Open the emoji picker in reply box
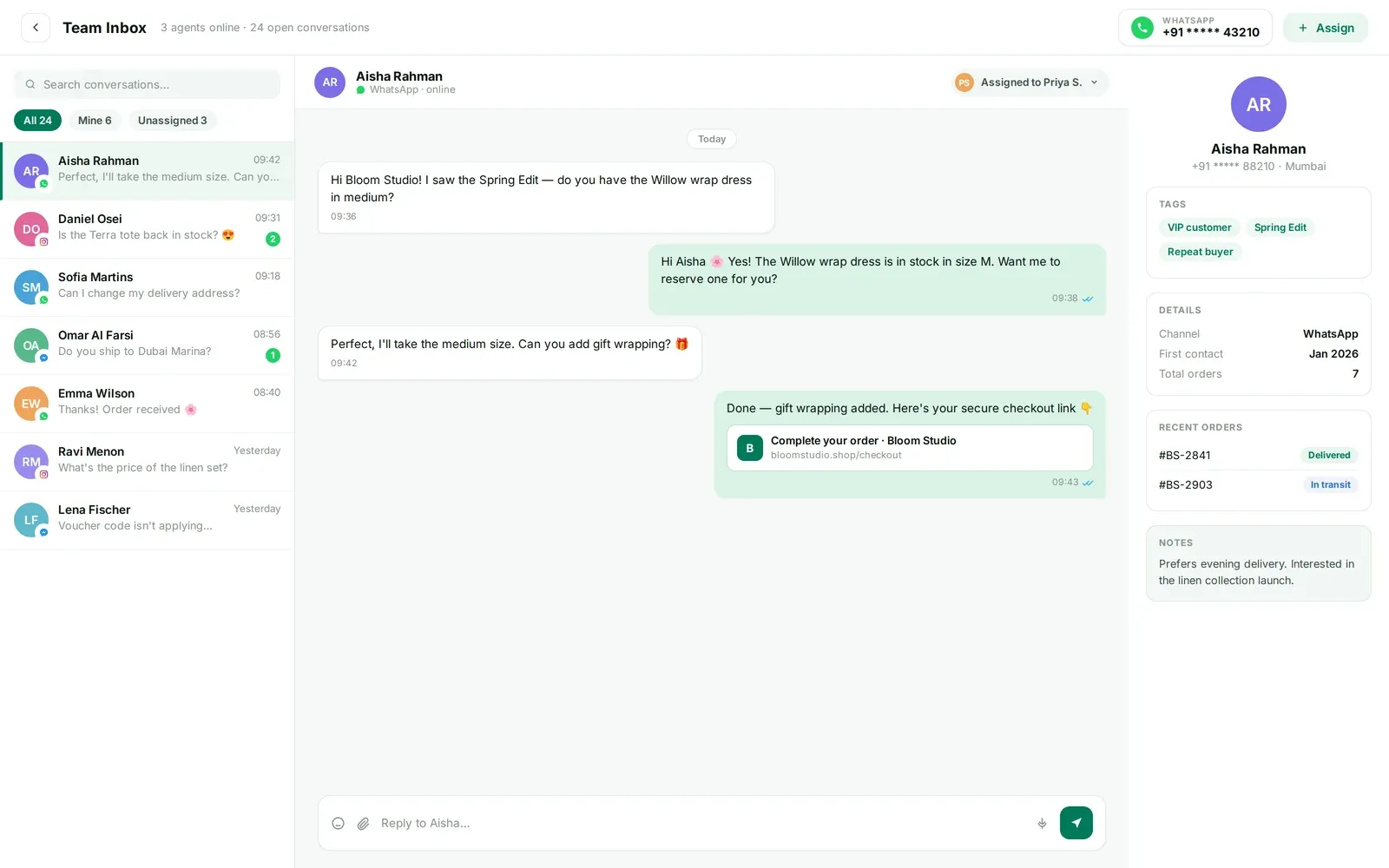Screen dimensions: 1389x868 click(x=339, y=823)
